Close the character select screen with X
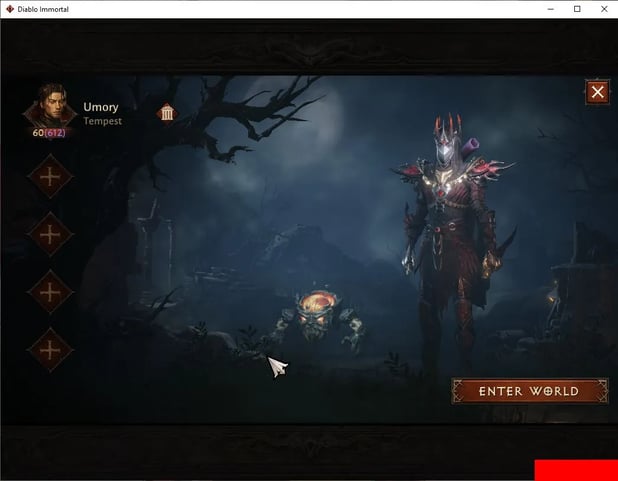This screenshot has height=481, width=618. pos(597,93)
